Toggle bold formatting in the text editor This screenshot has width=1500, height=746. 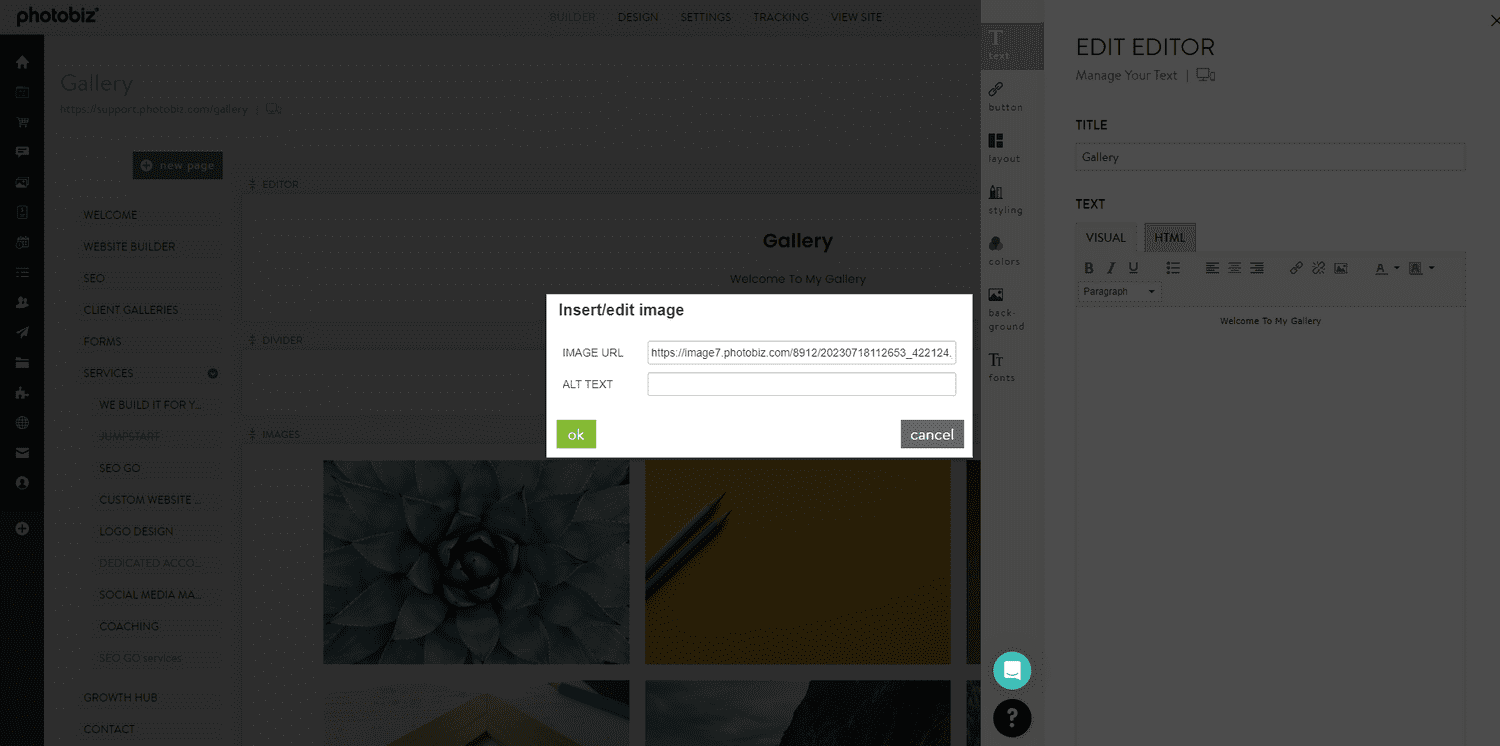click(x=1088, y=268)
